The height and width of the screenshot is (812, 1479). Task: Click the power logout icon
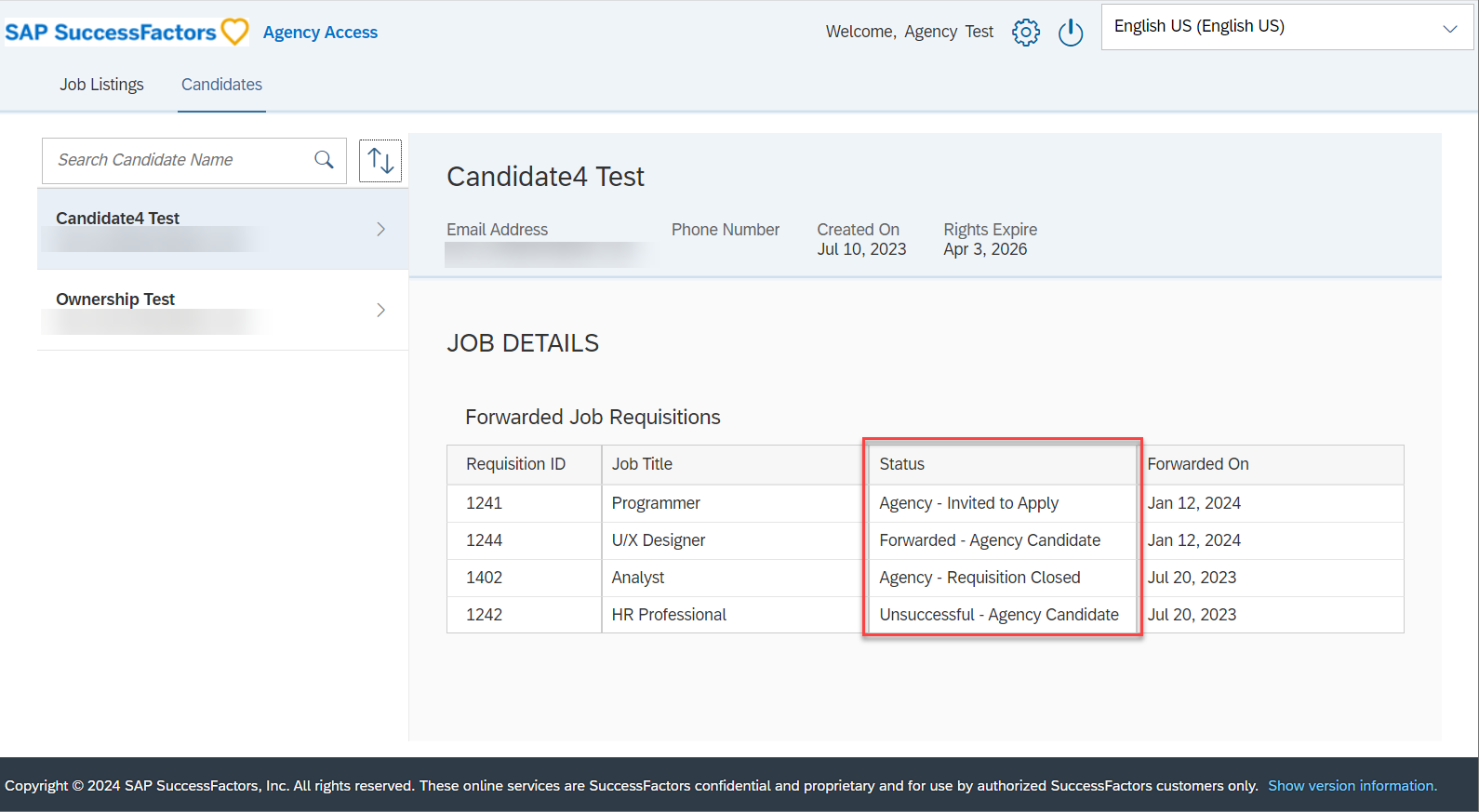1071,32
